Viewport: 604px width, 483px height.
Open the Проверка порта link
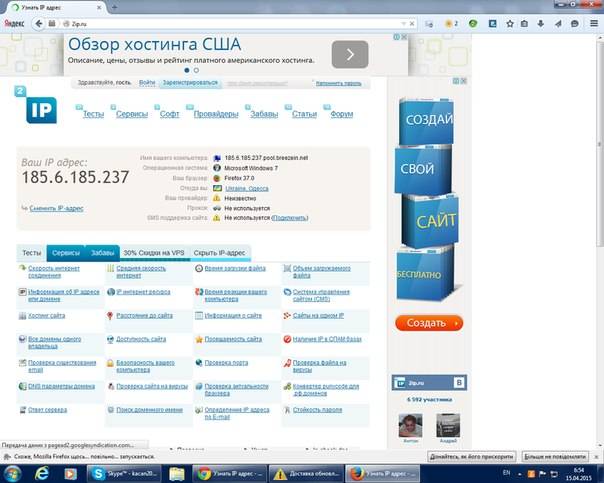point(226,363)
